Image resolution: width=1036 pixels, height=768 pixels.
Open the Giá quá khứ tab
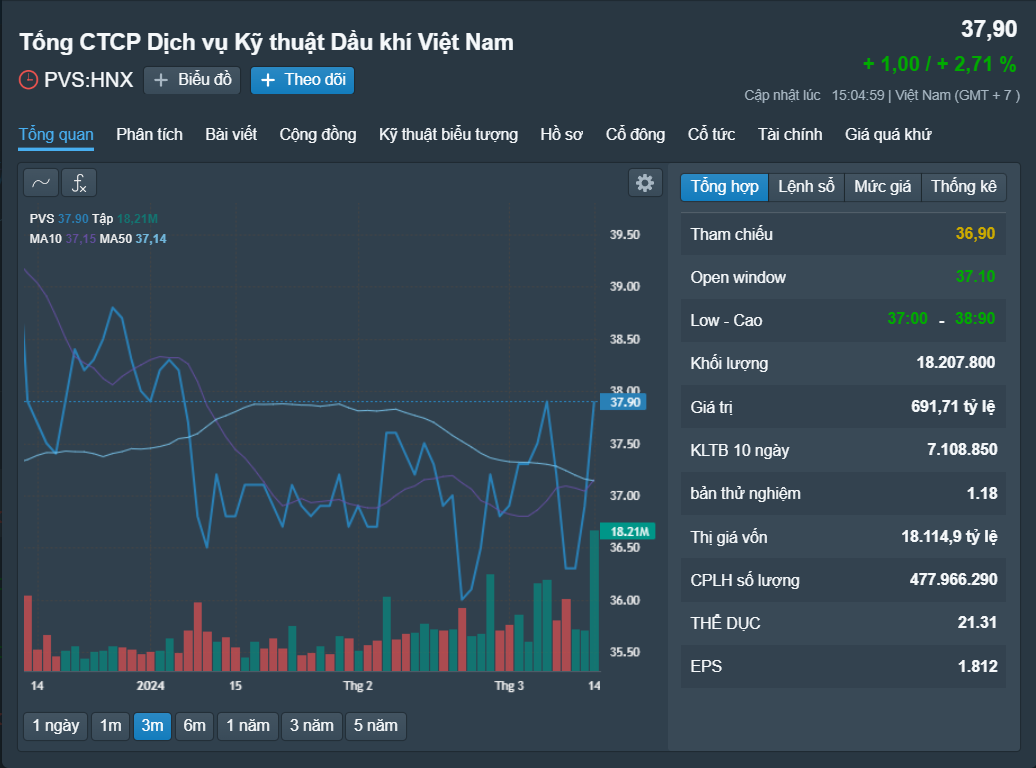888,134
